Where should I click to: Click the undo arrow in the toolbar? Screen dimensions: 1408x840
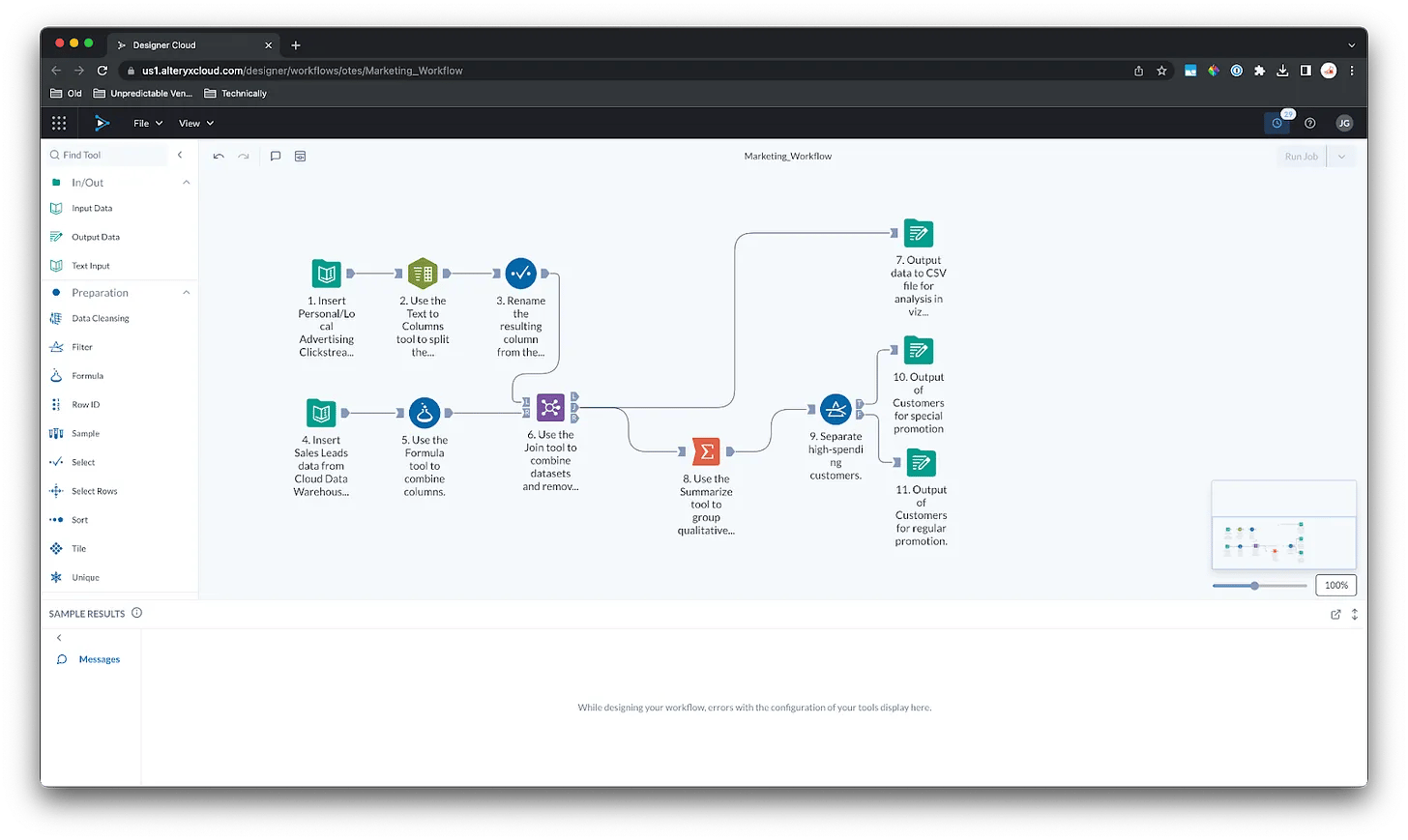point(219,156)
